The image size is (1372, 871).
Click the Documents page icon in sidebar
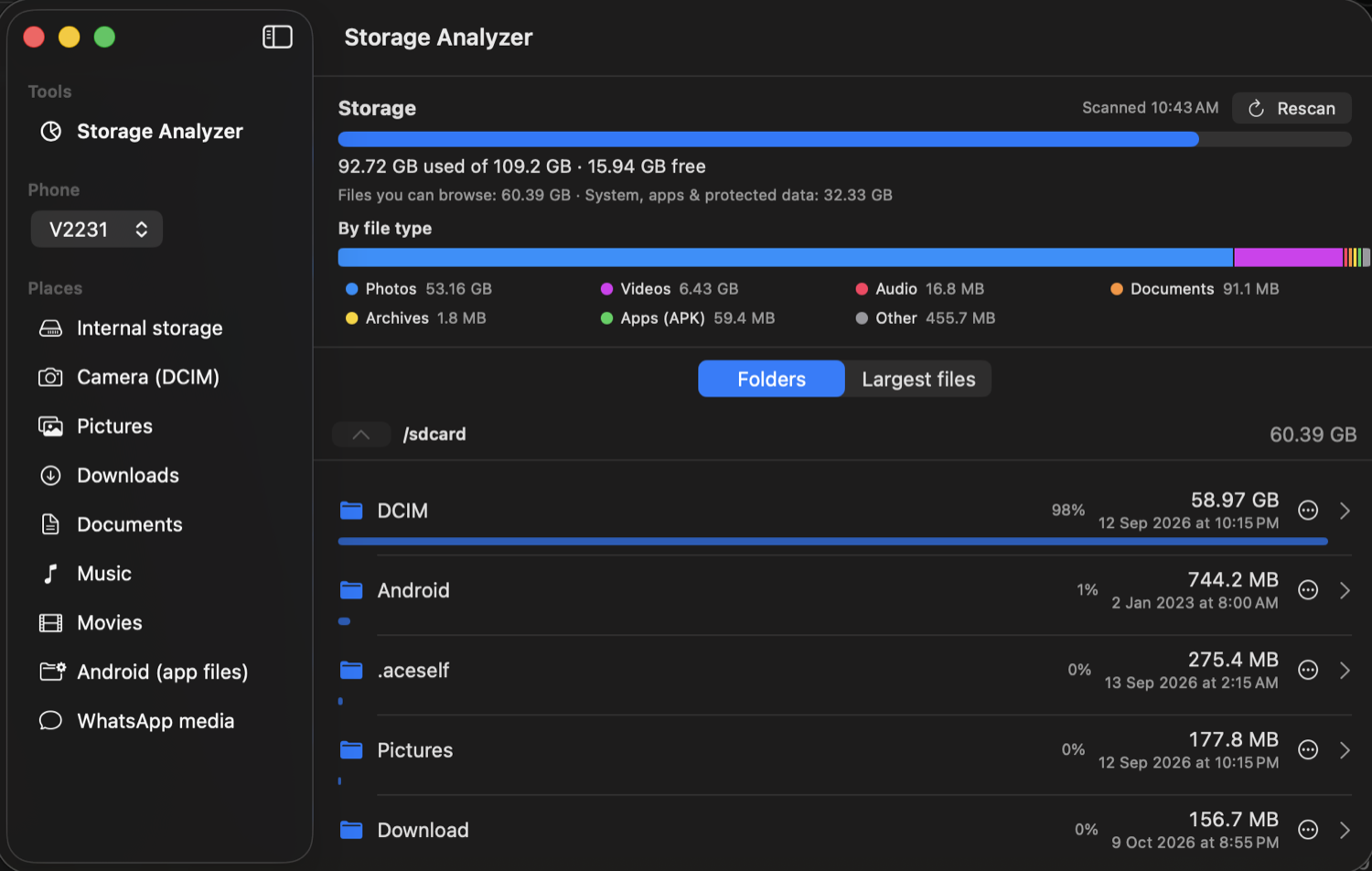click(x=51, y=524)
